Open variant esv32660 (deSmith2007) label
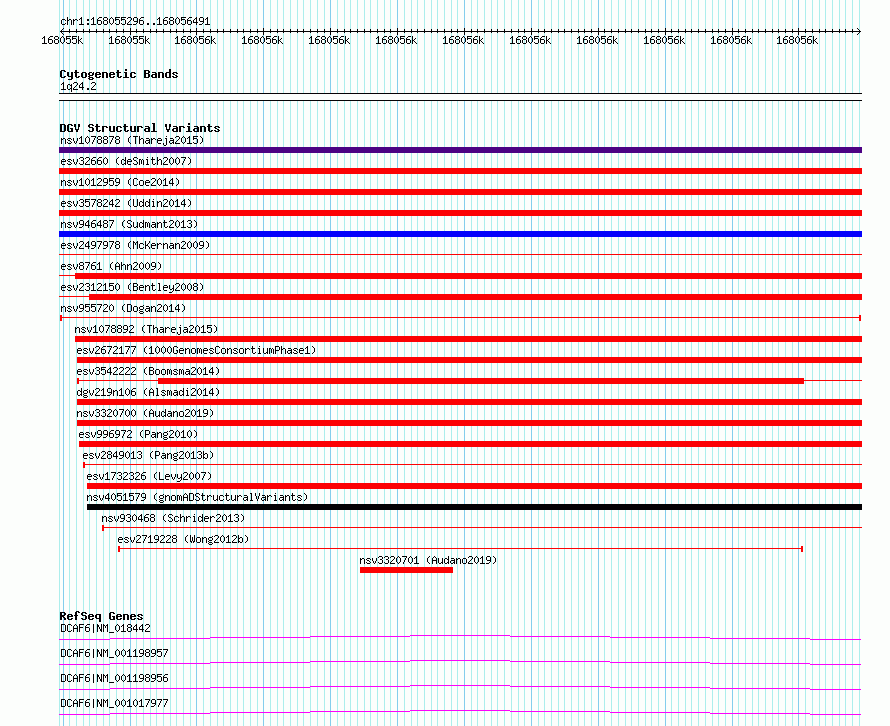Viewport: 890px width, 726px height. click(x=126, y=161)
